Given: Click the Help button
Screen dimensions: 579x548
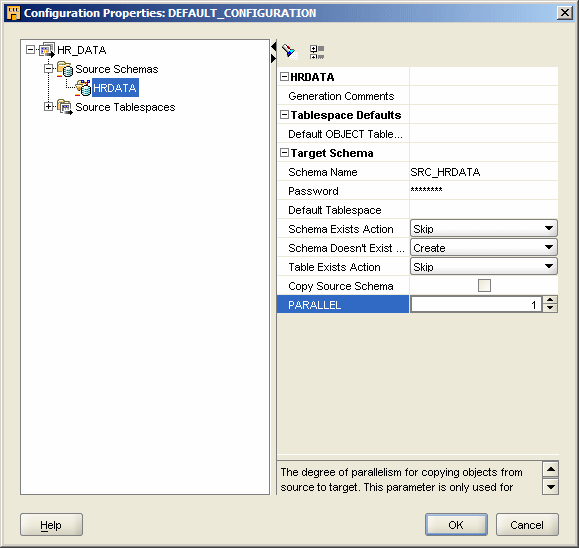Looking at the screenshot, I should coord(51,524).
